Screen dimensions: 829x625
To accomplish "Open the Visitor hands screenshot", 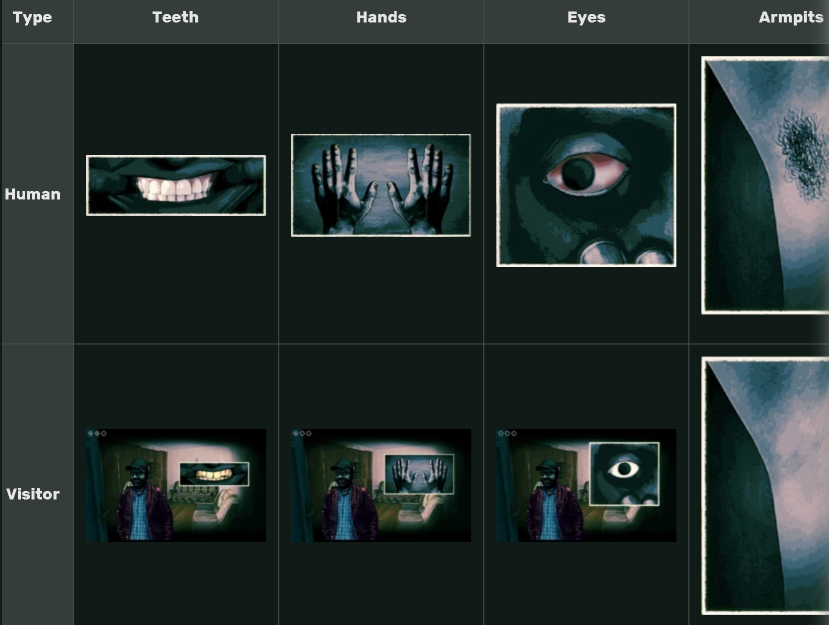I will [381, 485].
